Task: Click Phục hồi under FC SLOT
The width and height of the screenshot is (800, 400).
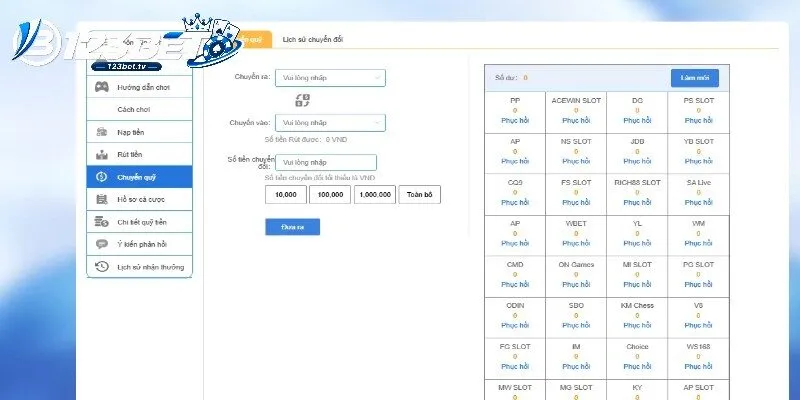Action: click(x=515, y=366)
